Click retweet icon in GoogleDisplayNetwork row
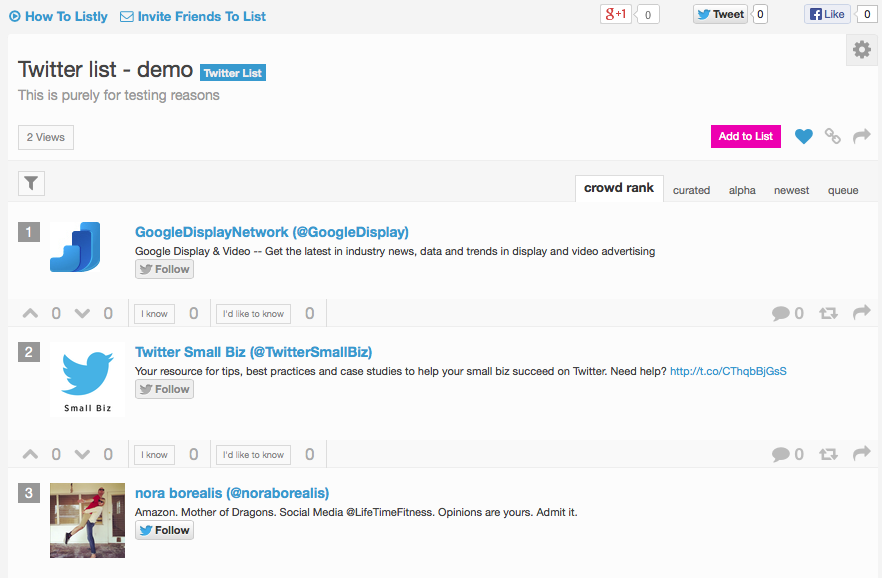The width and height of the screenshot is (882, 578). pos(828,313)
